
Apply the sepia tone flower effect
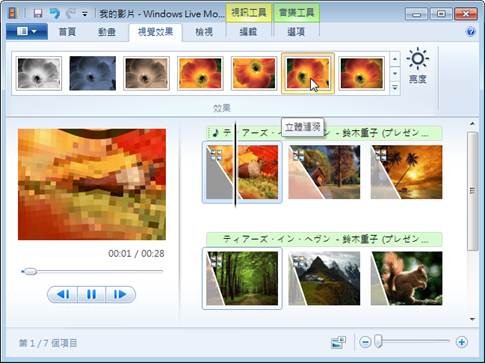click(146, 73)
